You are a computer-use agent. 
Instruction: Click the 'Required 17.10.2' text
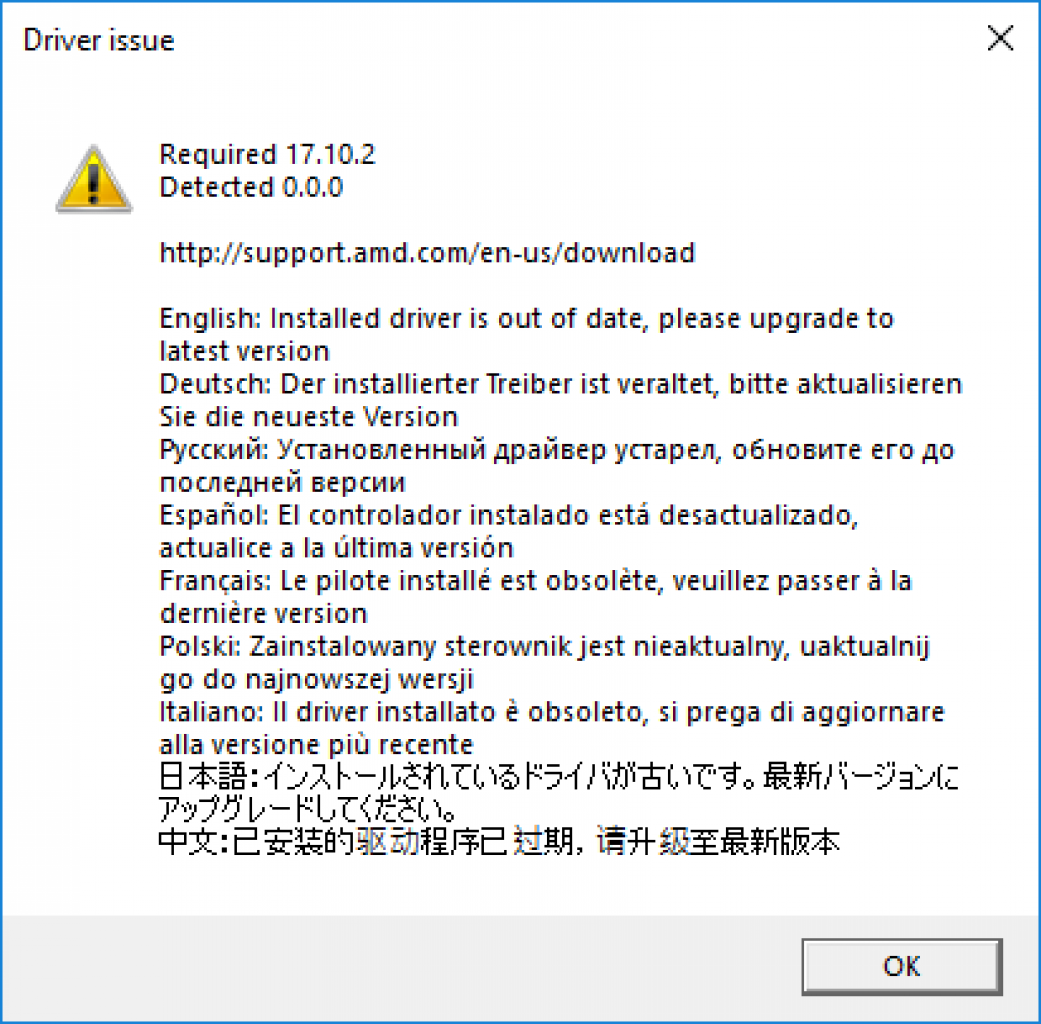[x=267, y=155]
